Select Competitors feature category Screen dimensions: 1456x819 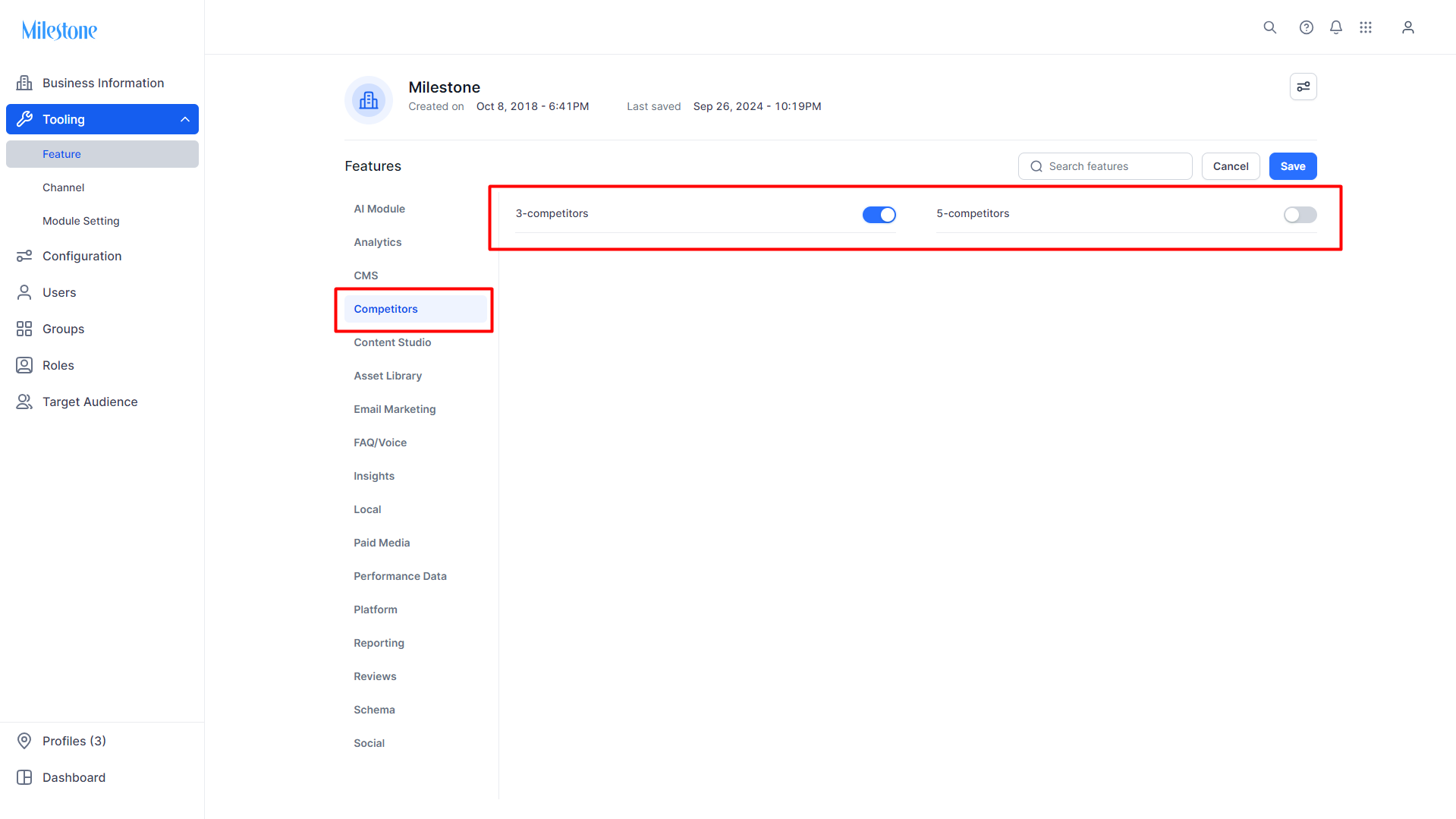[x=416, y=309]
